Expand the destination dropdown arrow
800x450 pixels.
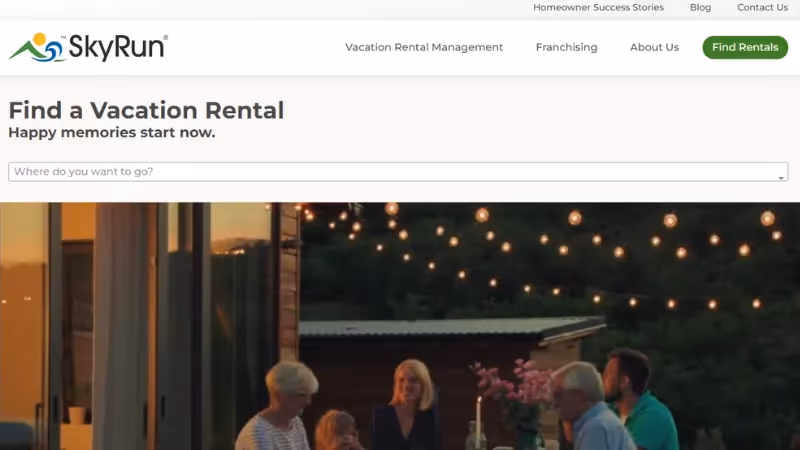coord(781,178)
